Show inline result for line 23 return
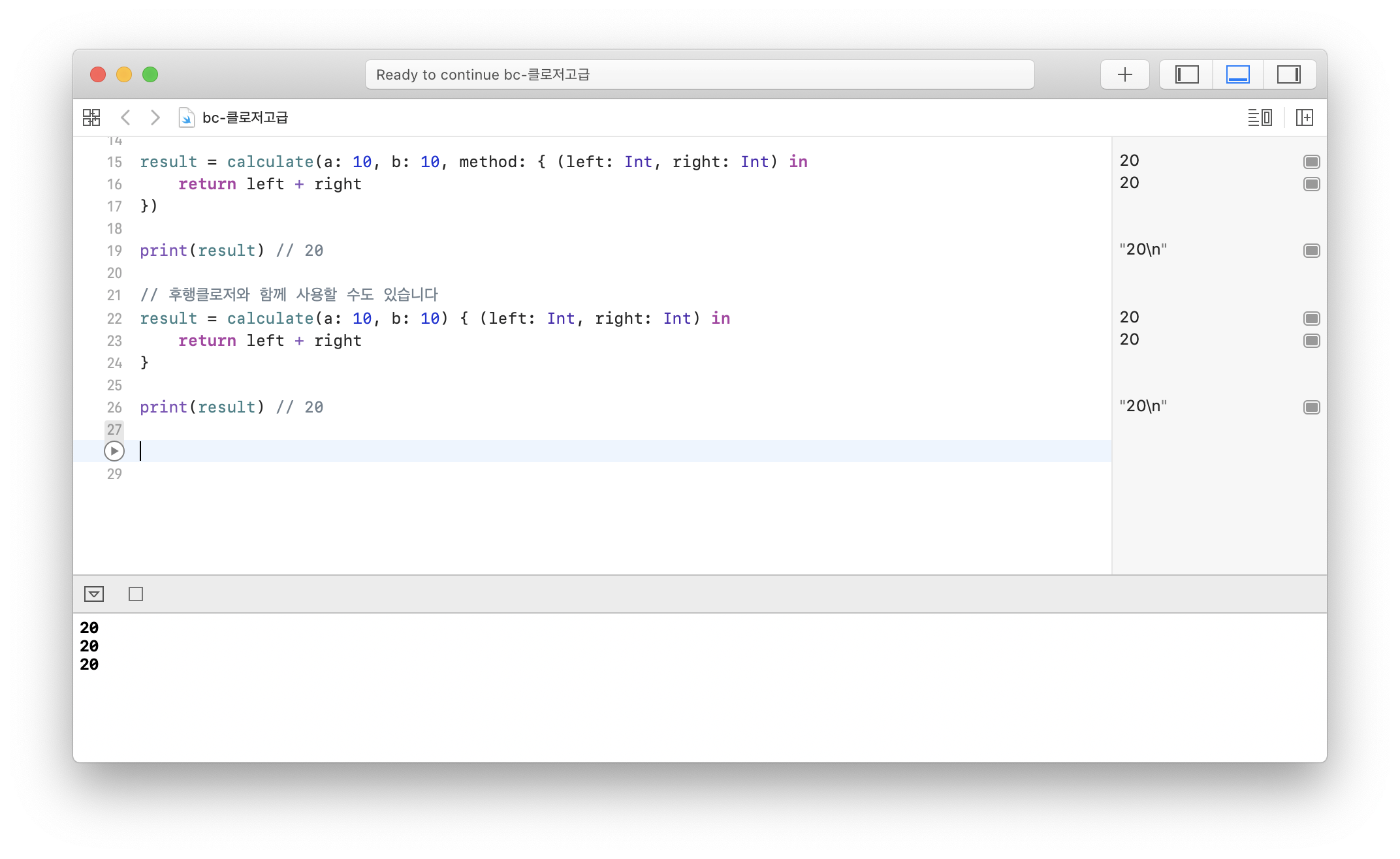 [x=1311, y=341]
